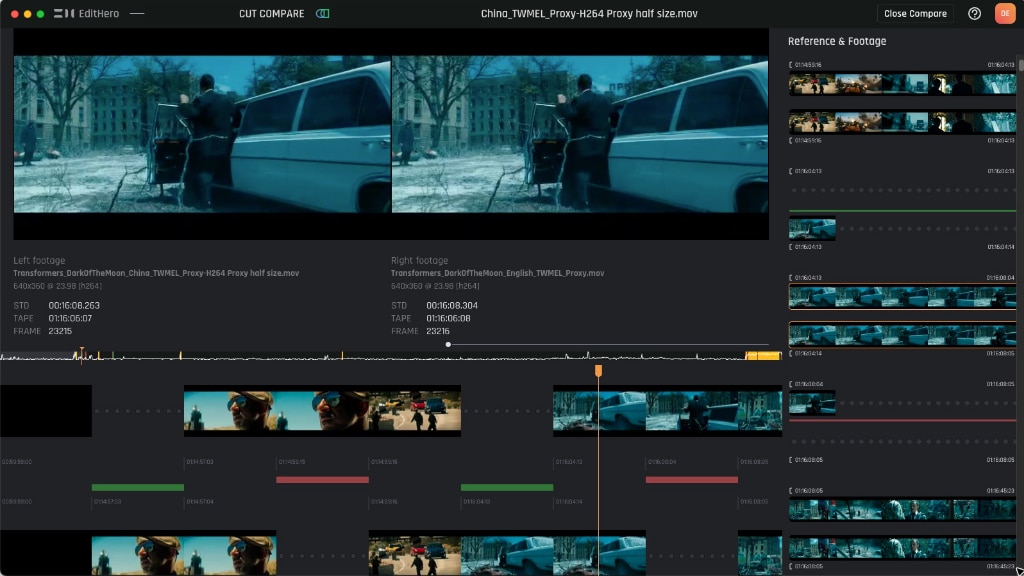Image resolution: width=1024 pixels, height=576 pixels.
Task: Click the EditHero logo icon
Action: pos(64,14)
